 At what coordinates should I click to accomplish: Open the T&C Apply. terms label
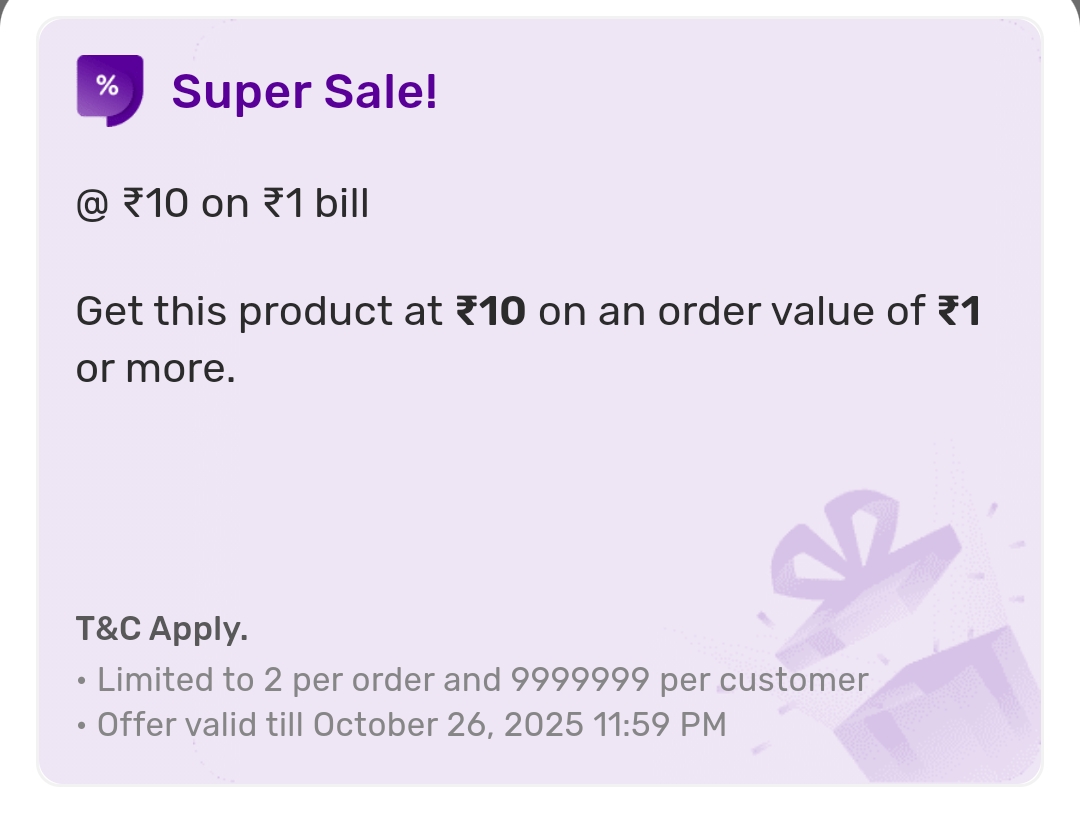pyautogui.click(x=161, y=629)
